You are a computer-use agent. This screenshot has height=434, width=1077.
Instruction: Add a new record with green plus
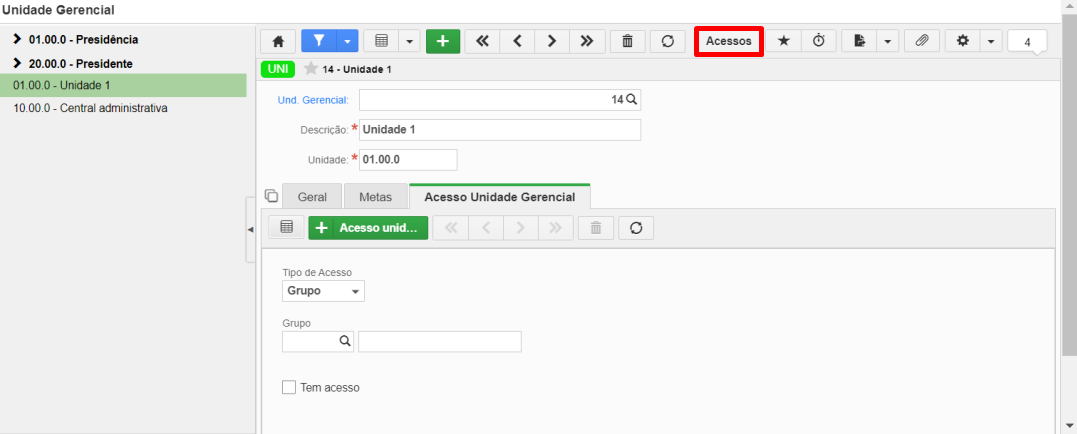point(443,41)
